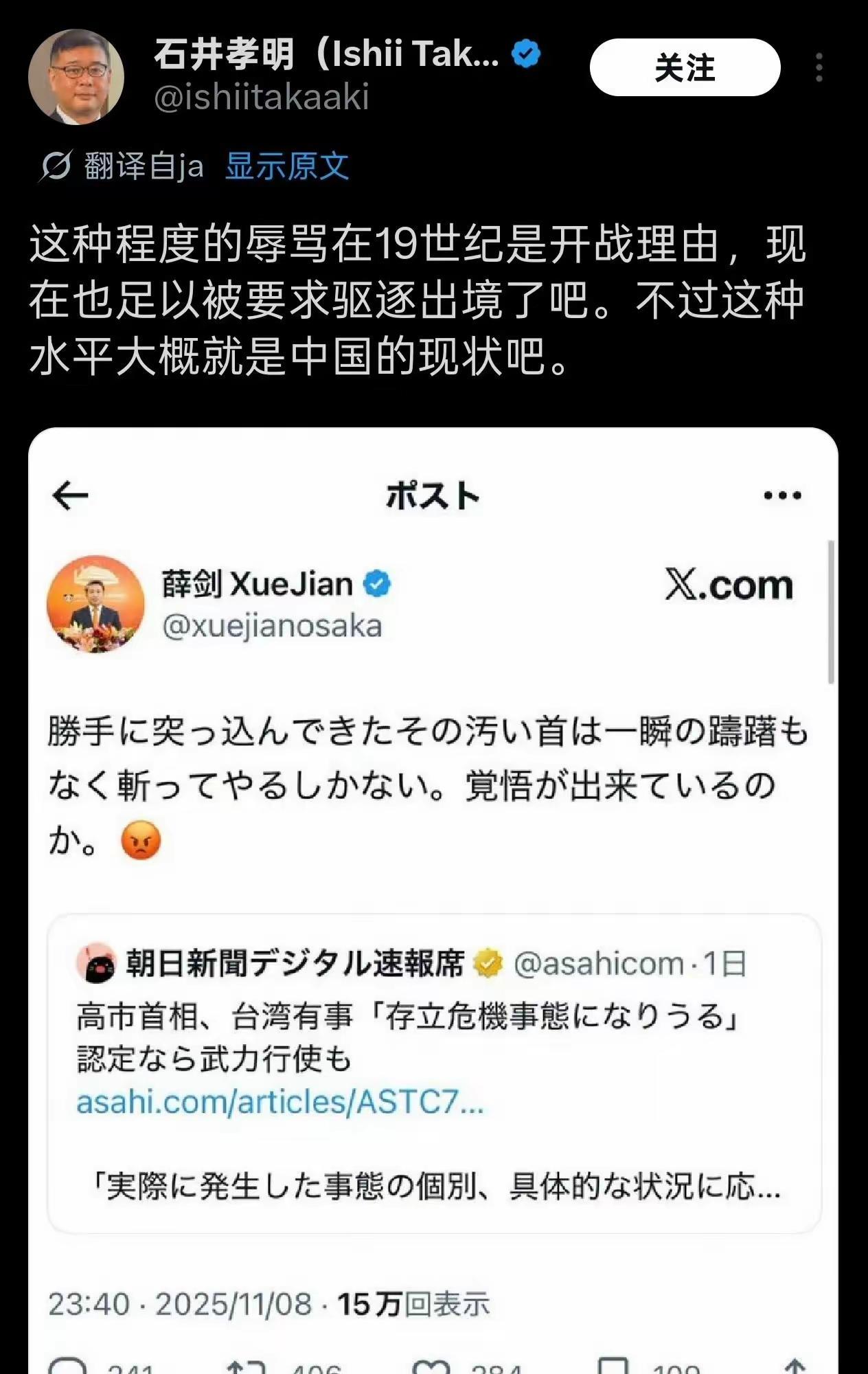Follow the account with the 关注 button

point(685,67)
